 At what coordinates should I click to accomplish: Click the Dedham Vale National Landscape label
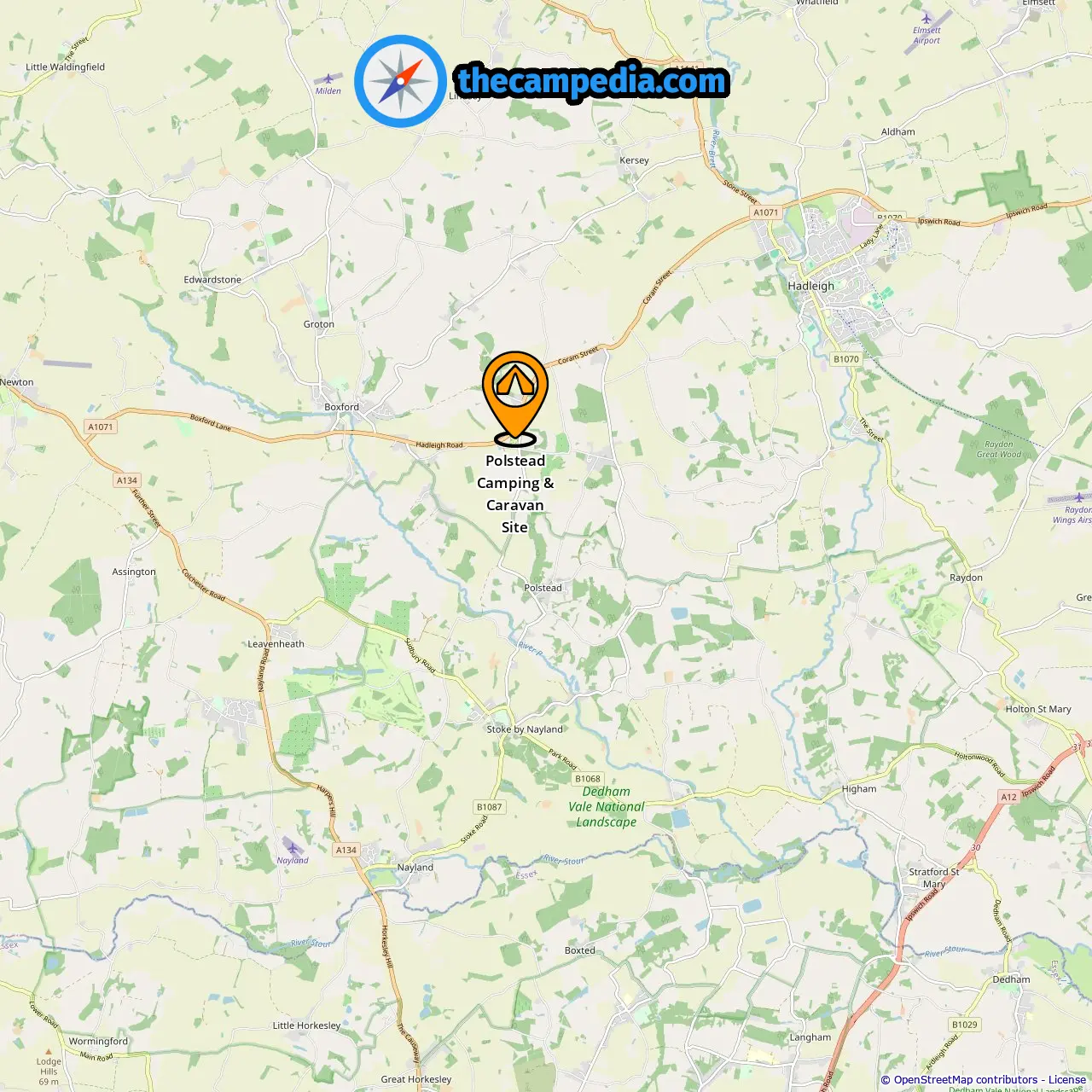coord(607,807)
